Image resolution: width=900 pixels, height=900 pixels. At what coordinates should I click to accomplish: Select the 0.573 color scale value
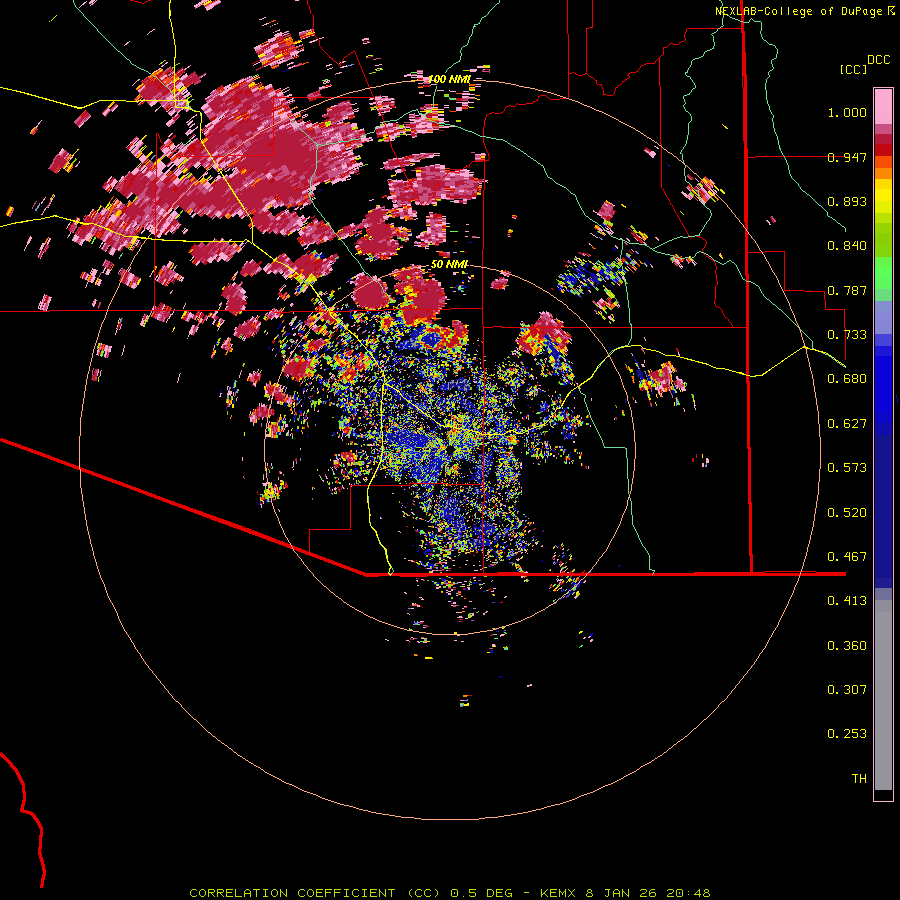tap(847, 468)
